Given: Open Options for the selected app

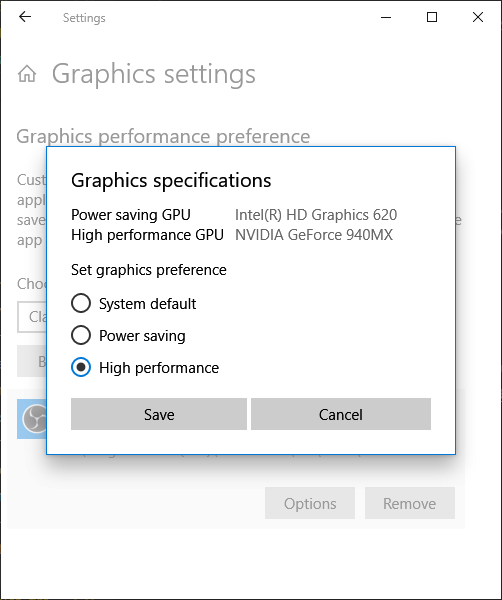Looking at the screenshot, I should click(310, 503).
